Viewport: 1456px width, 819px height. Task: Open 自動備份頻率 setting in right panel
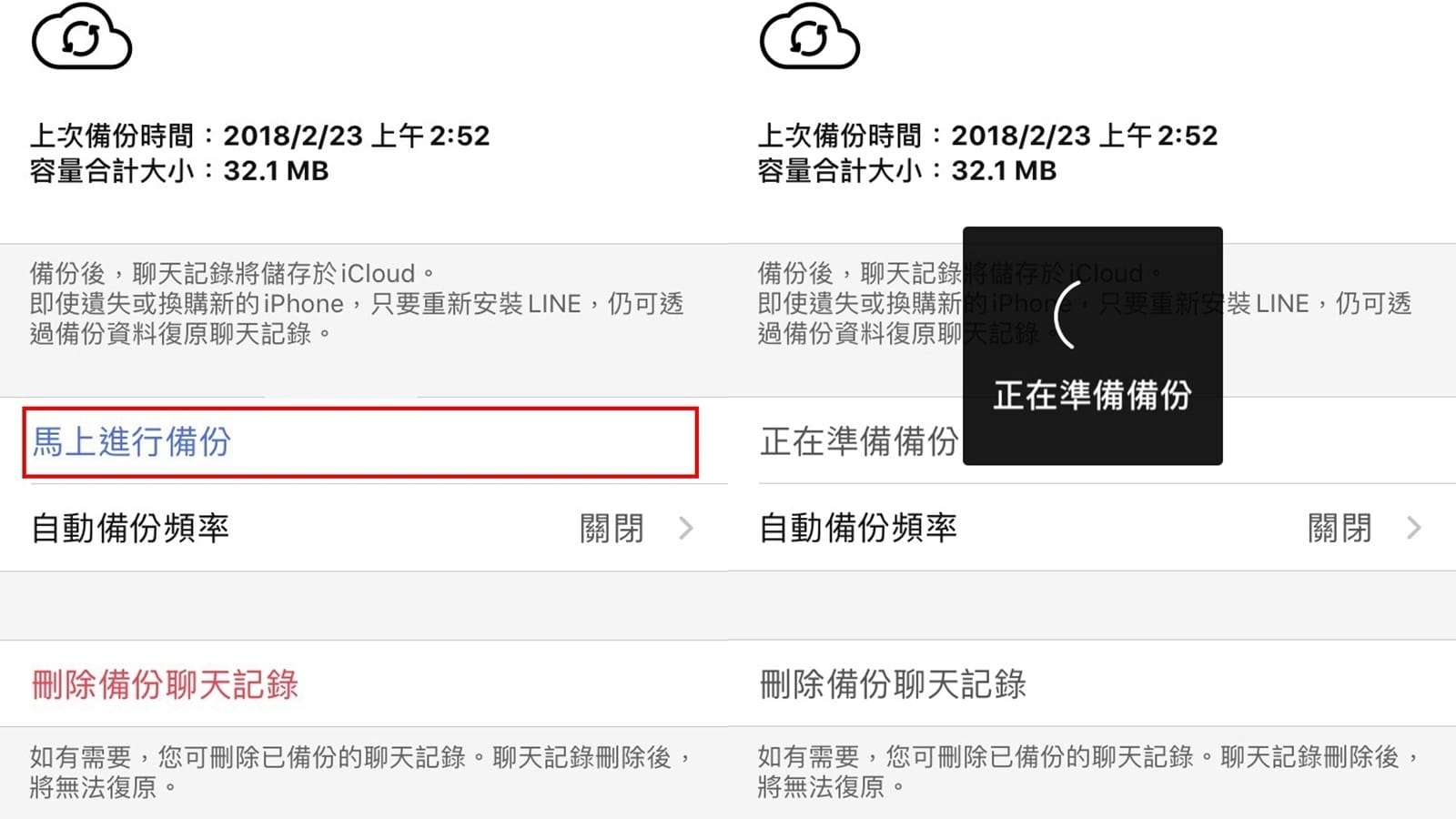click(1092, 528)
